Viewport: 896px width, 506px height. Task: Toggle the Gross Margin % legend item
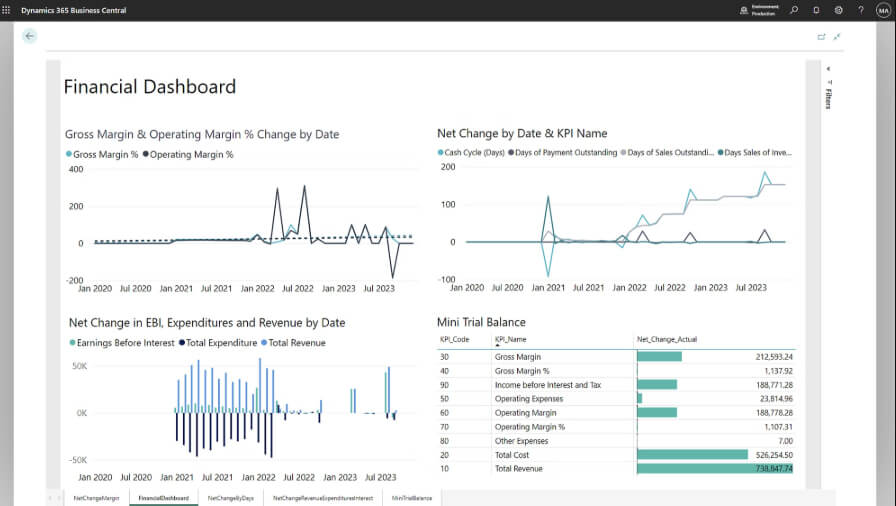102,154
